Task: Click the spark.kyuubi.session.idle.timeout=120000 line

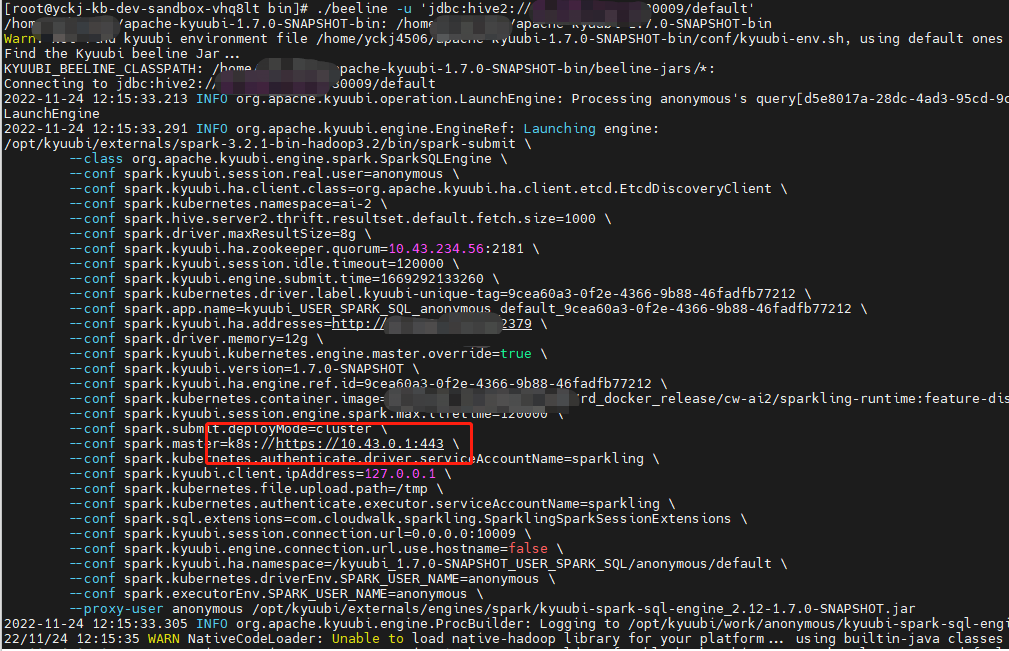Action: 264,264
